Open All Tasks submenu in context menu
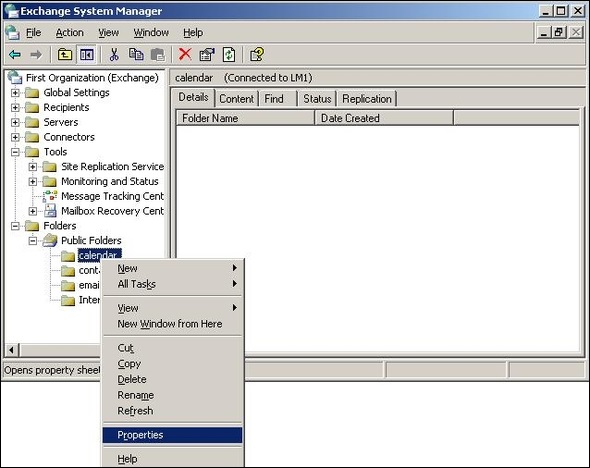The image size is (590, 468). 173,284
